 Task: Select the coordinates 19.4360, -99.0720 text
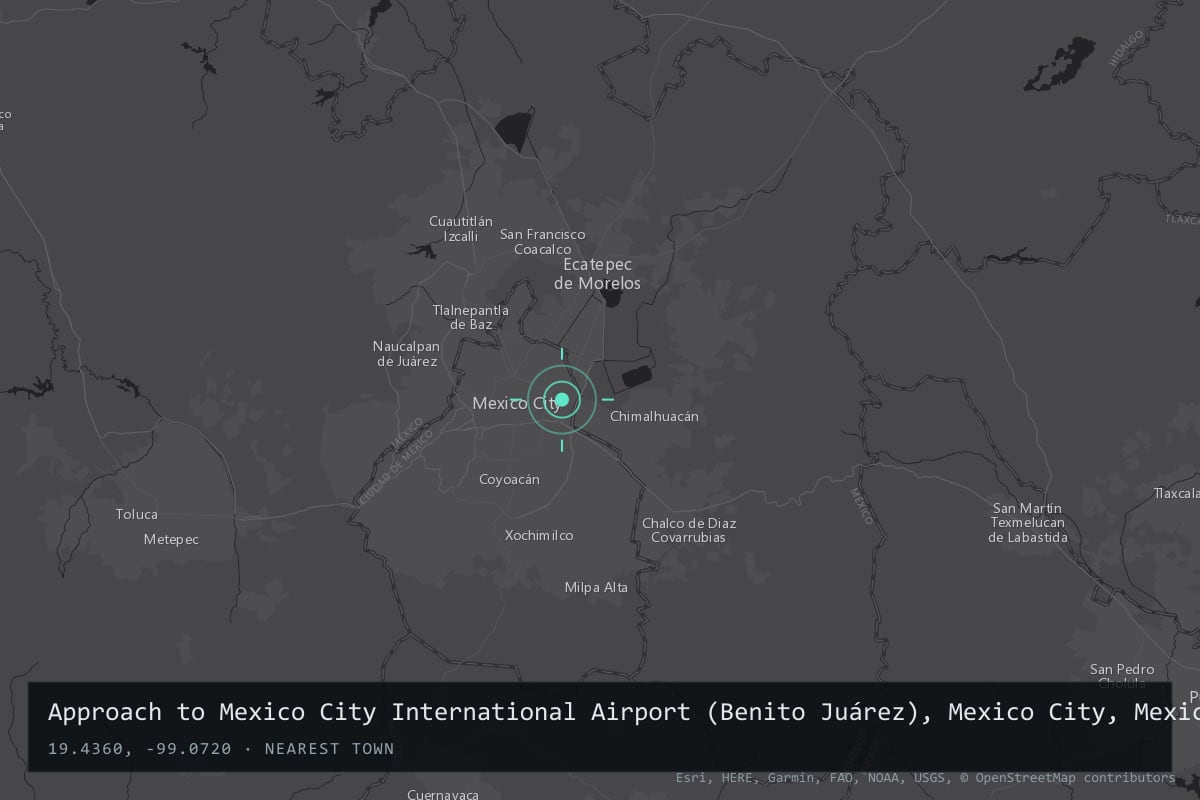coord(139,749)
